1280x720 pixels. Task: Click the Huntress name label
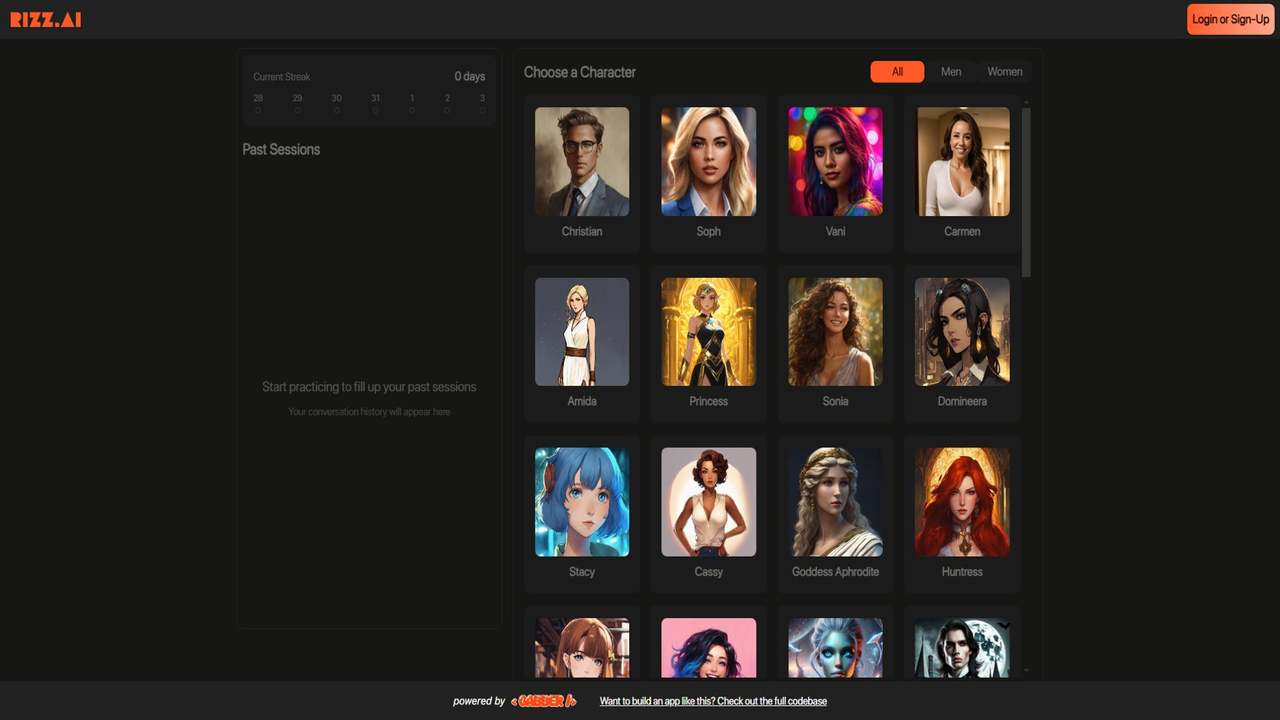[962, 572]
